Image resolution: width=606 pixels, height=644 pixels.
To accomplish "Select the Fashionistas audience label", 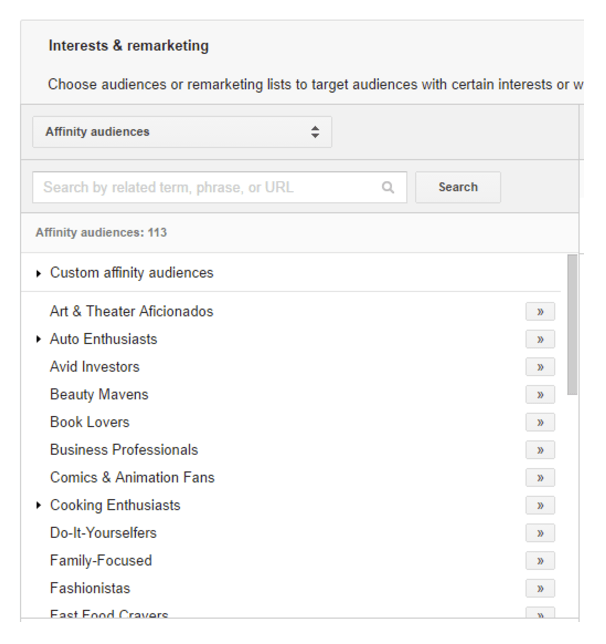I will (90, 588).
